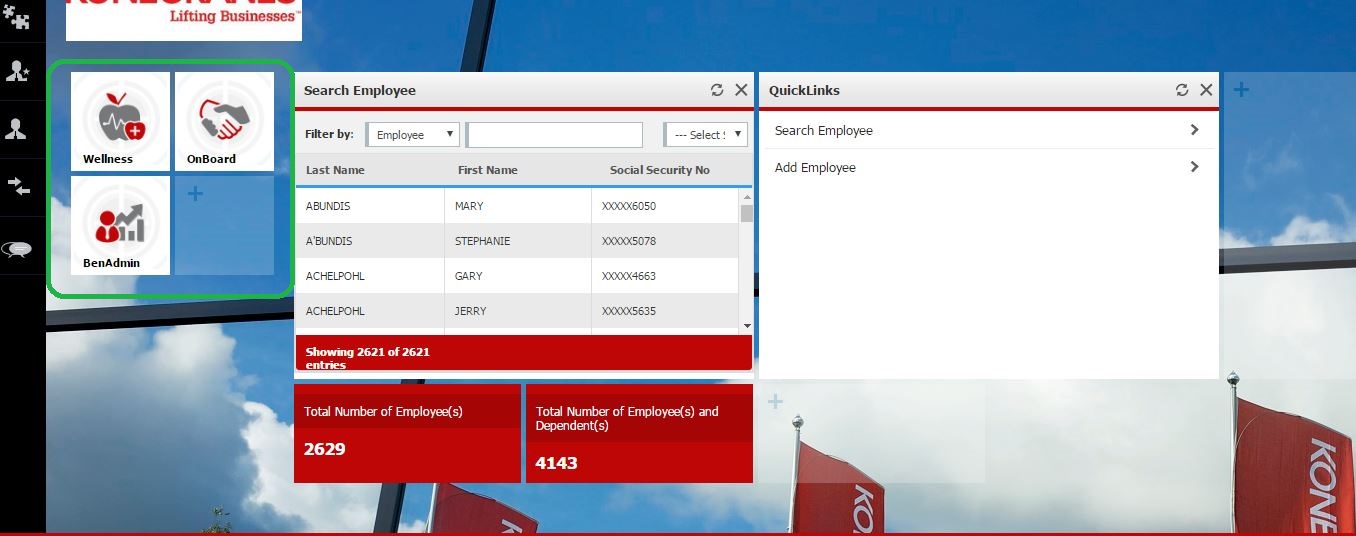Launch the BenAdmin tile
The image size is (1356, 536).
[120, 225]
